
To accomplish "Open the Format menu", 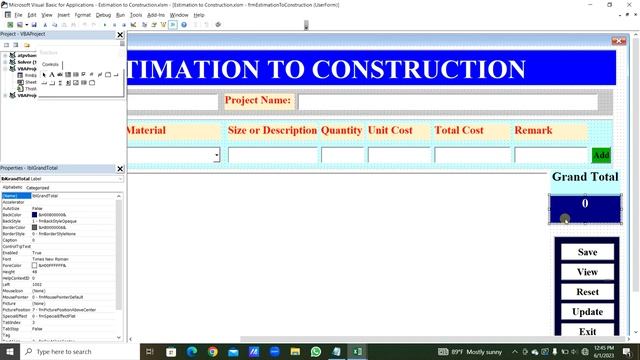I will [82, 15].
